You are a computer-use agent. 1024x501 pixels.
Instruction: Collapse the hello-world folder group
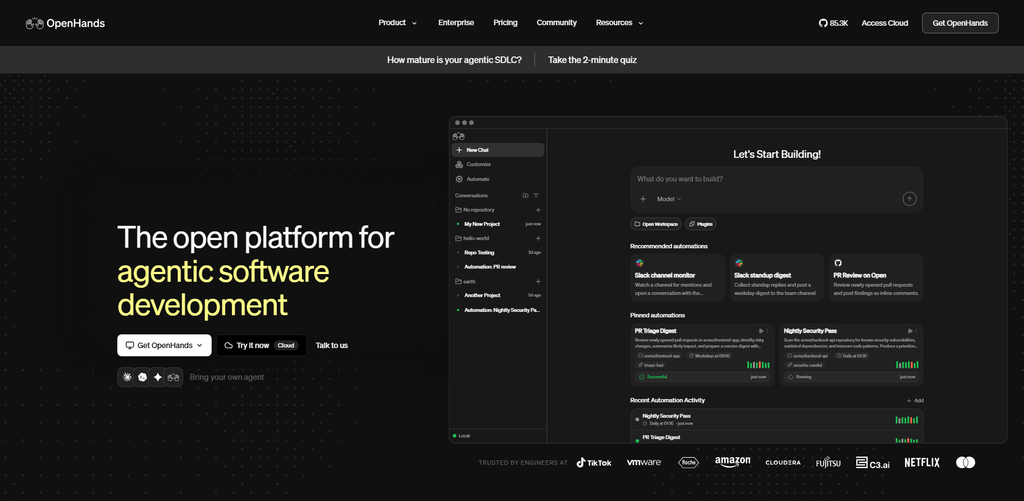coord(472,238)
